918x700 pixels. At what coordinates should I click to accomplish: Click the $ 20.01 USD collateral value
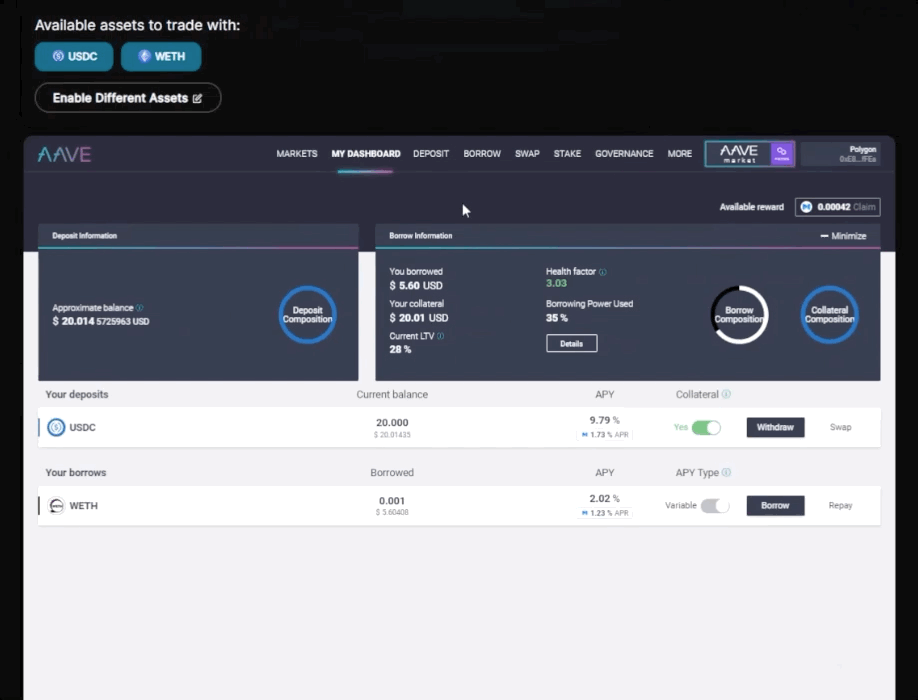pyautogui.click(x=419, y=318)
